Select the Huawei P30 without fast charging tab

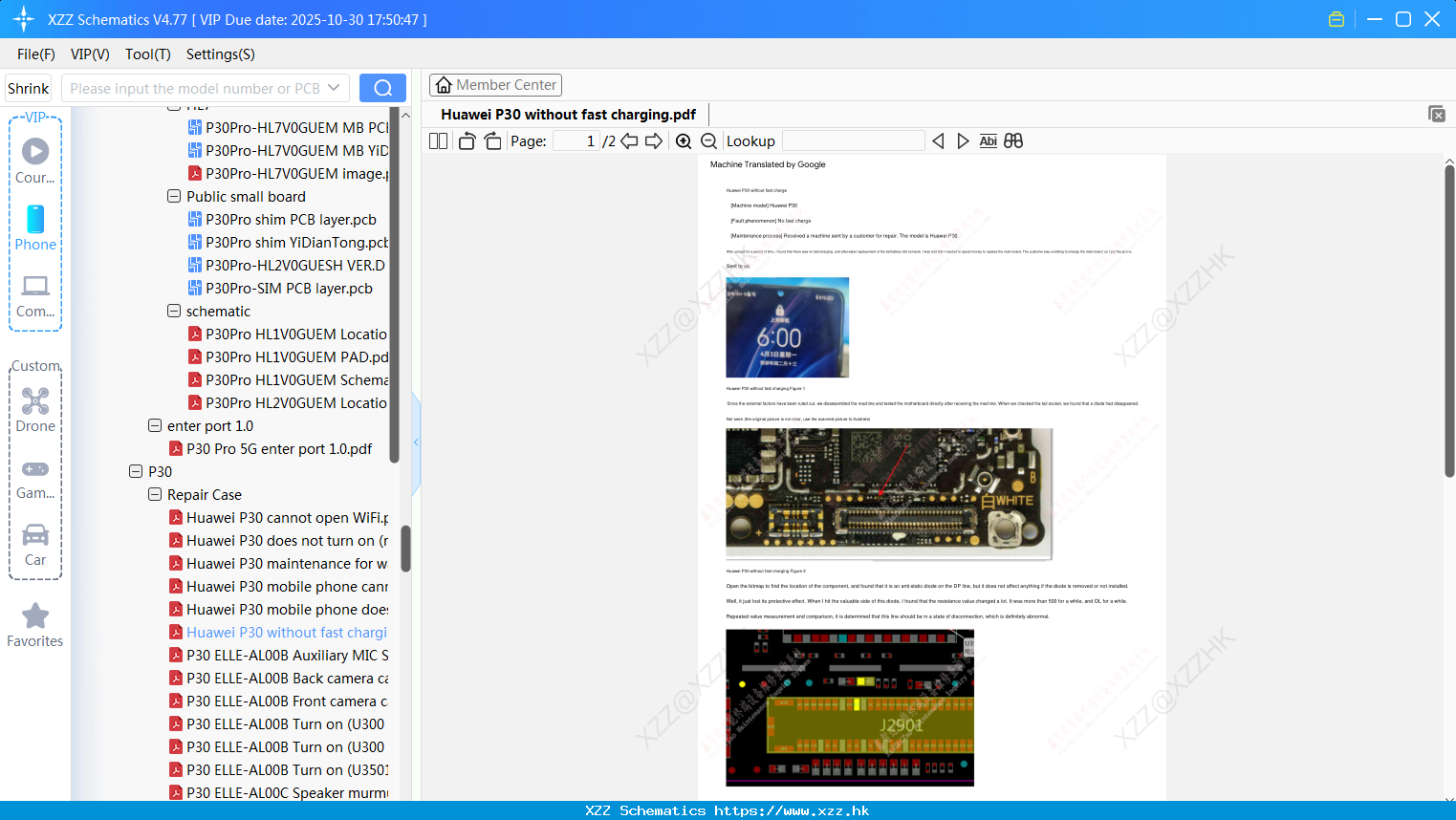(569, 115)
